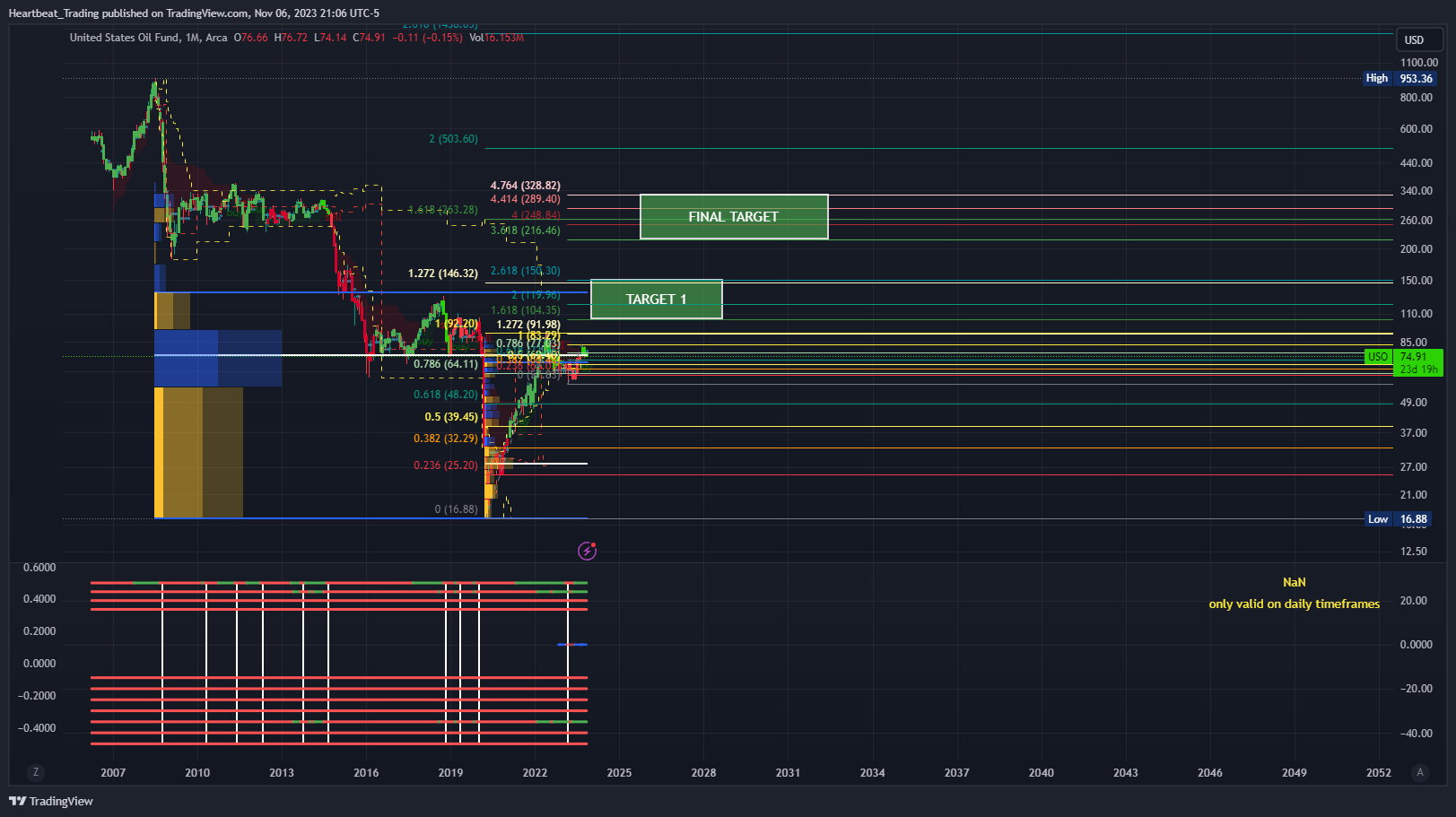This screenshot has height=817, width=1456.
Task: Select the 2 (503.60) Fibonacci label
Action: coord(453,139)
